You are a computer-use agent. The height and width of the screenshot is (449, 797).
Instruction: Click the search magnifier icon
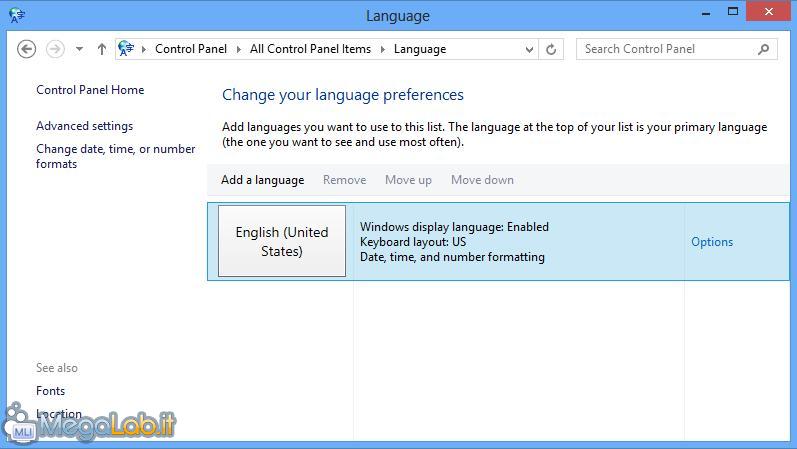point(763,49)
